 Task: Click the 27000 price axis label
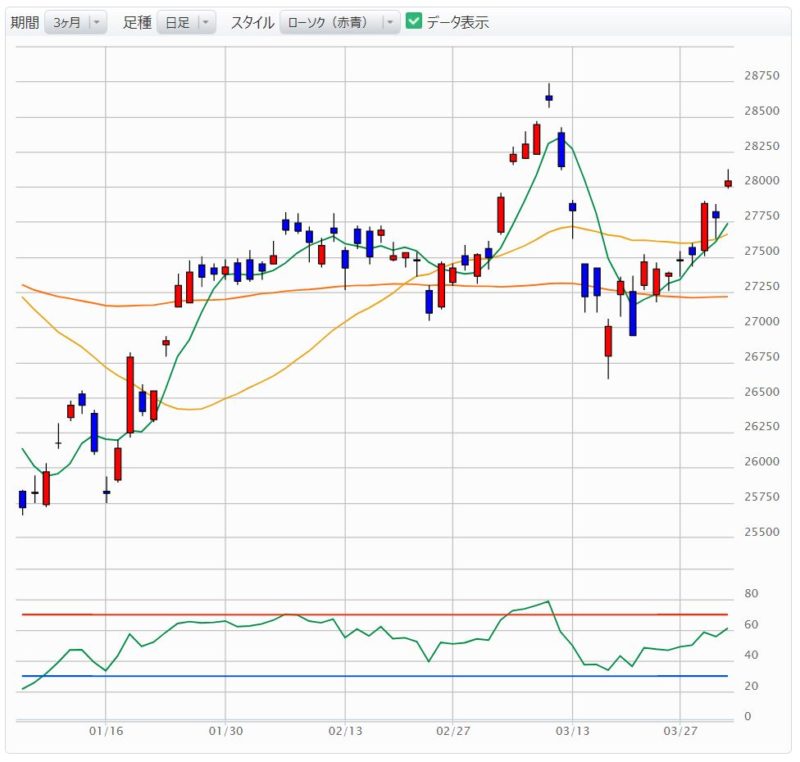click(x=762, y=321)
